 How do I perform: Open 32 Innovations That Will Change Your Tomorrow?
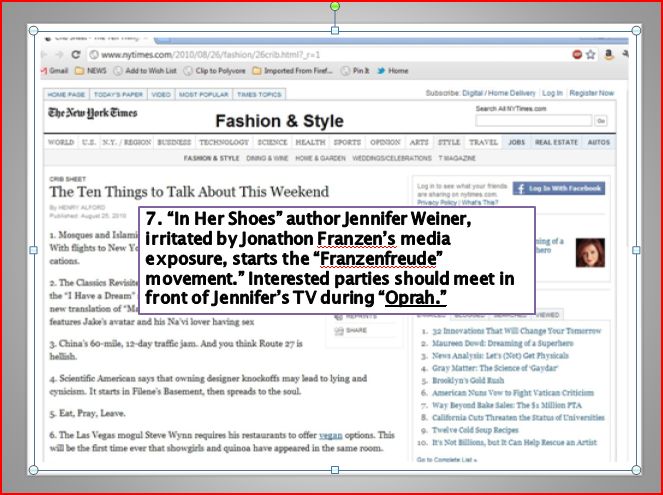point(516,331)
